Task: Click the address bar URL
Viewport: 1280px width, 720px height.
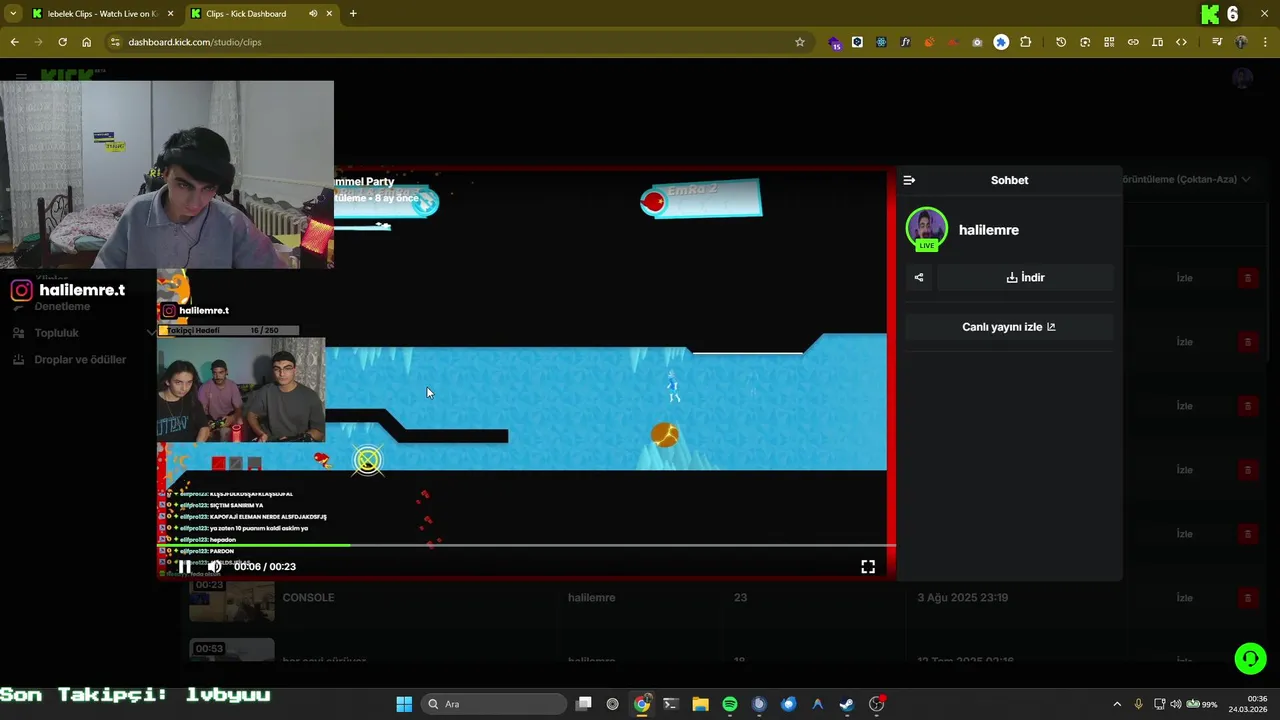Action: pyautogui.click(x=195, y=42)
